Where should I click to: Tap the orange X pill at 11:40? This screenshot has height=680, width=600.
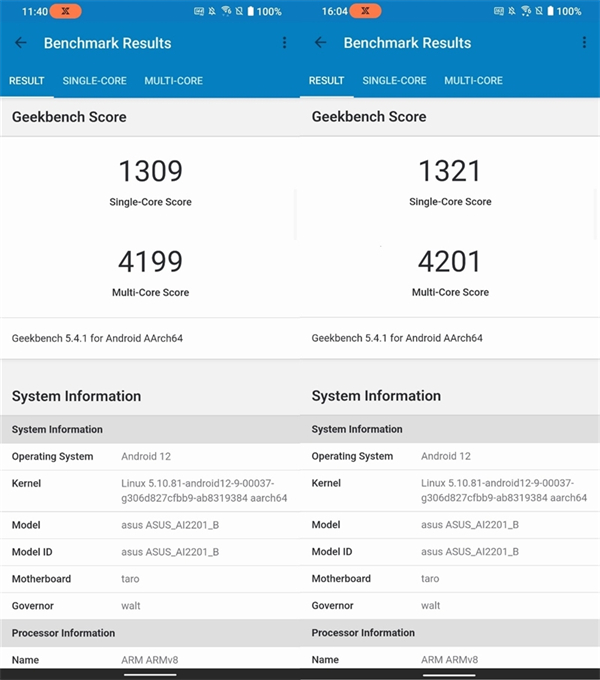pyautogui.click(x=65, y=11)
